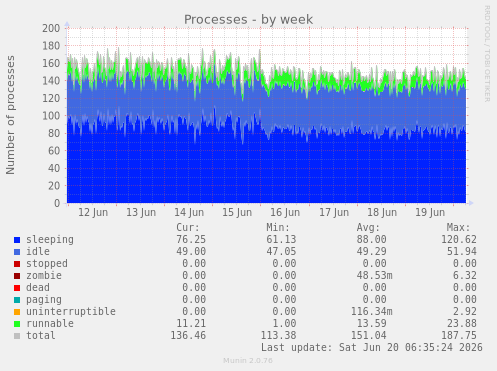
Task: Select the 'paging' legend label
Action: (44, 300)
